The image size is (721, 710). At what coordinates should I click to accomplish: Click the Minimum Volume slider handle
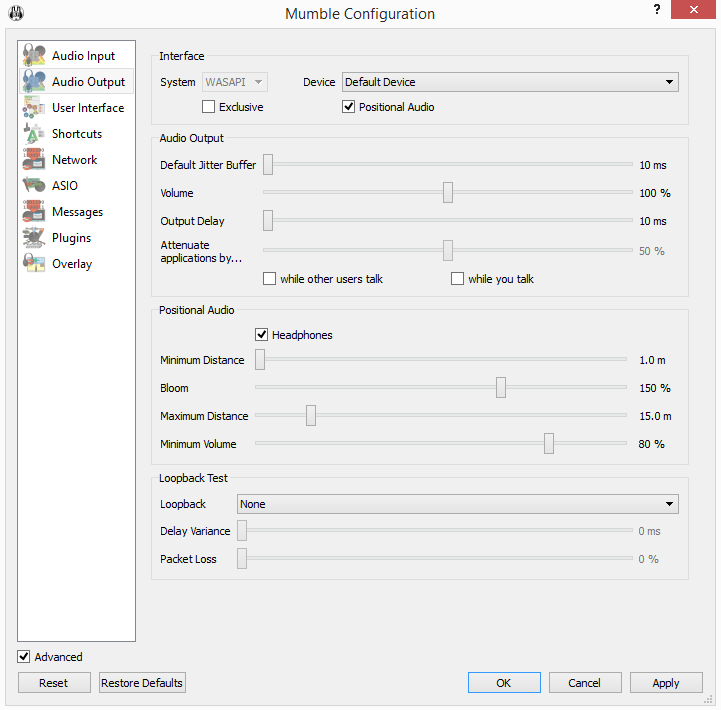[549, 444]
